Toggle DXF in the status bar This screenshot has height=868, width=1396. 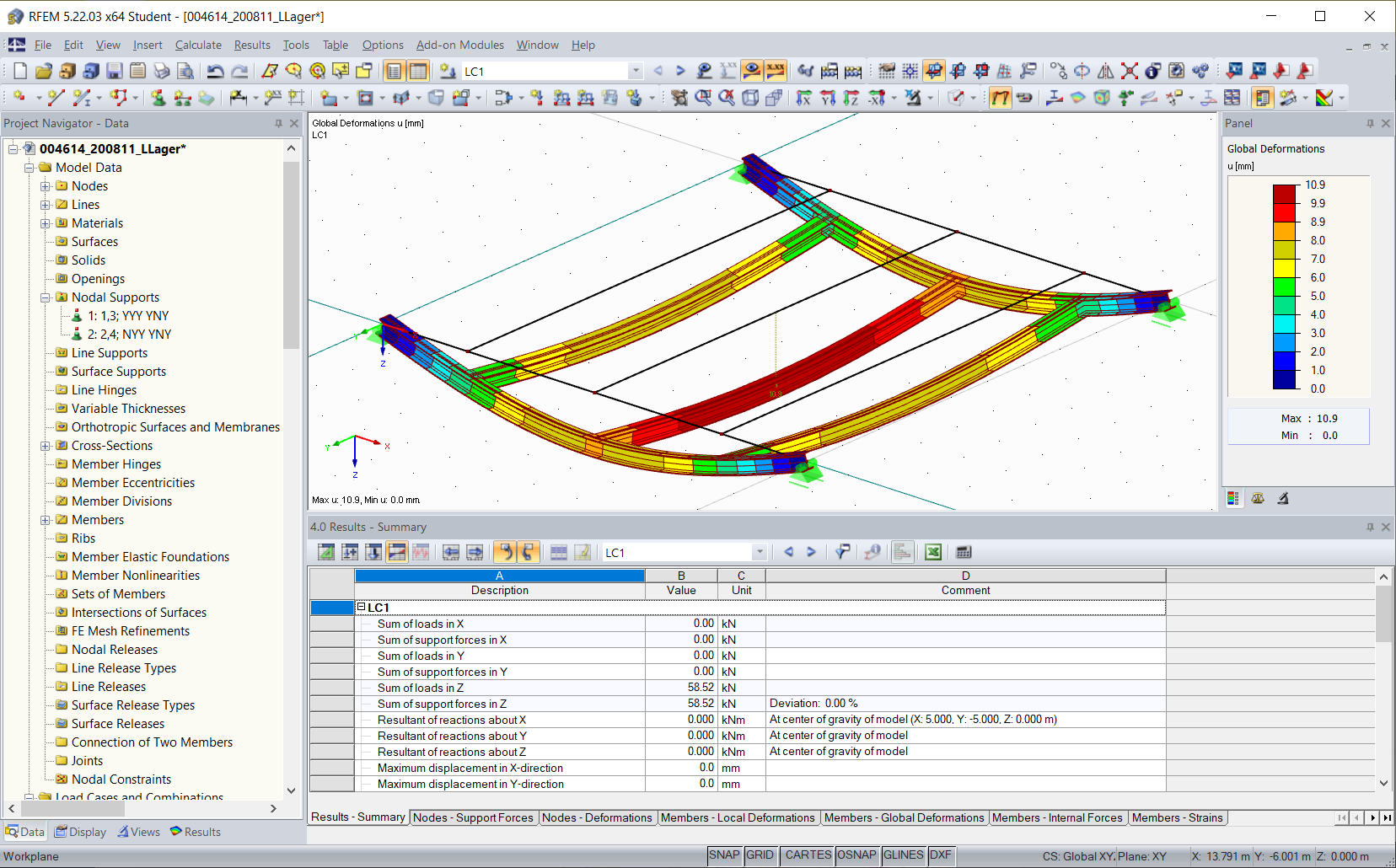941,855
